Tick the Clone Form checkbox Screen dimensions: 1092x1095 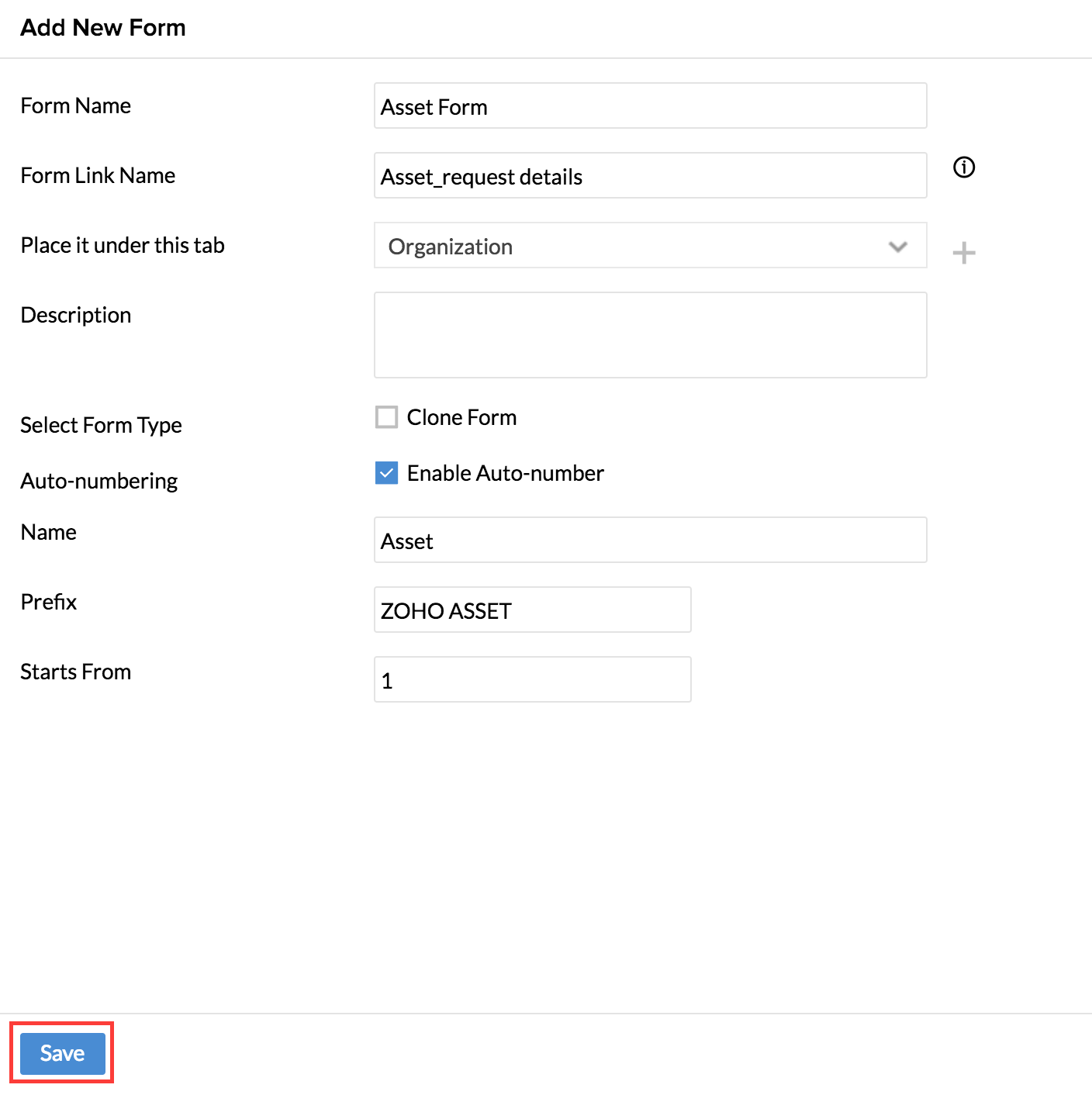pyautogui.click(x=386, y=417)
